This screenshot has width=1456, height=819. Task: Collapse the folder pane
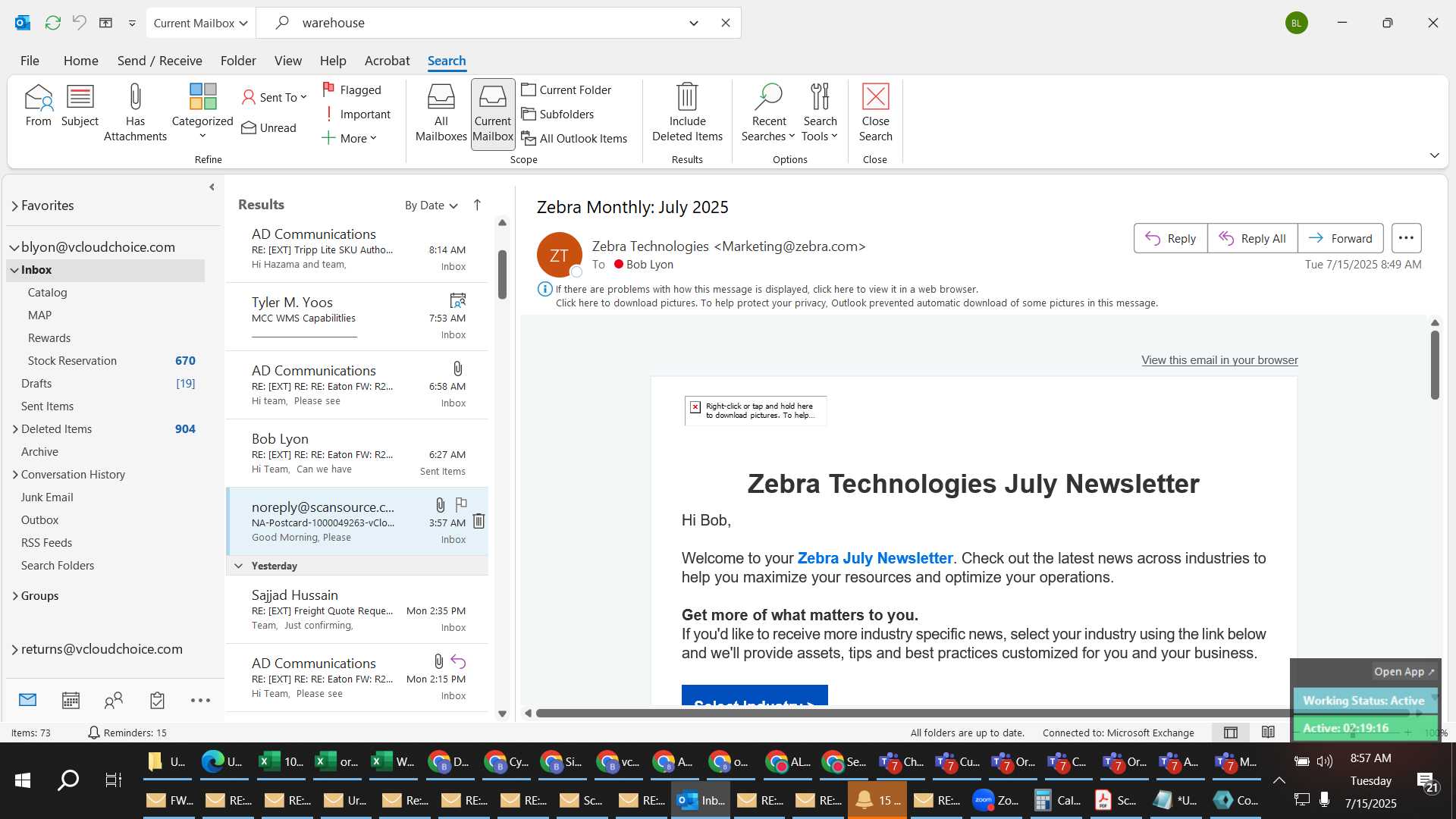(x=212, y=187)
